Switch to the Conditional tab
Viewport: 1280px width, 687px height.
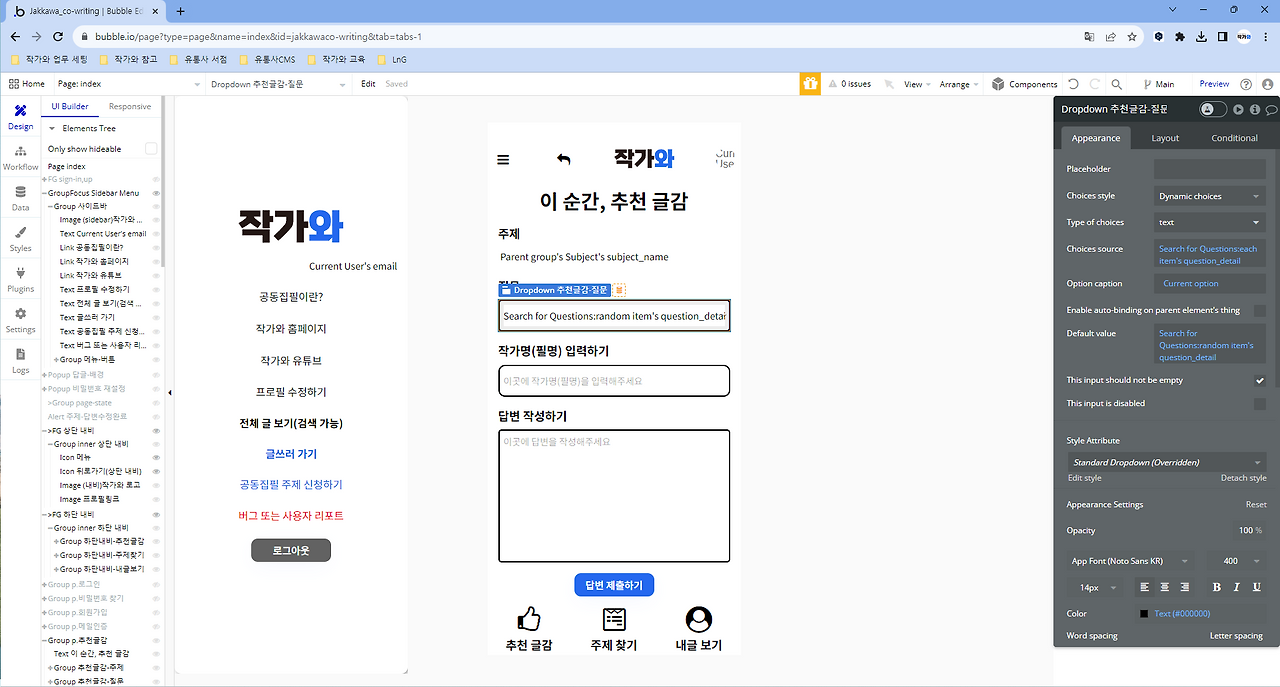tap(1235, 137)
